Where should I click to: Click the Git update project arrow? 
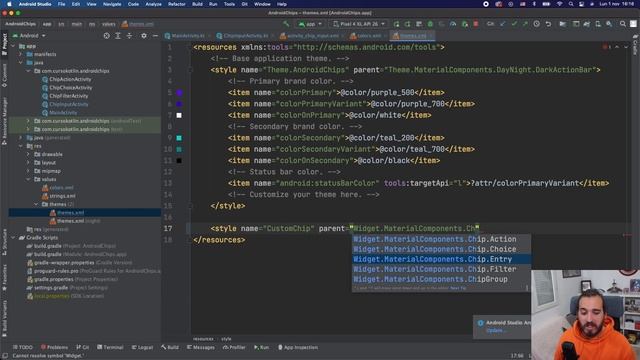coord(502,24)
